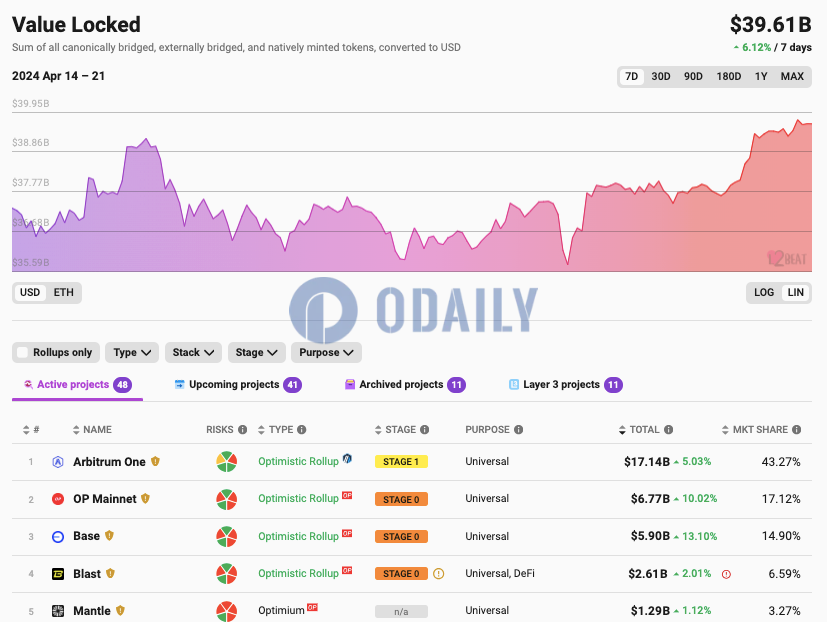827x622 pixels.
Task: Open the risk pie chart for OP Mainnet
Action: click(226, 499)
